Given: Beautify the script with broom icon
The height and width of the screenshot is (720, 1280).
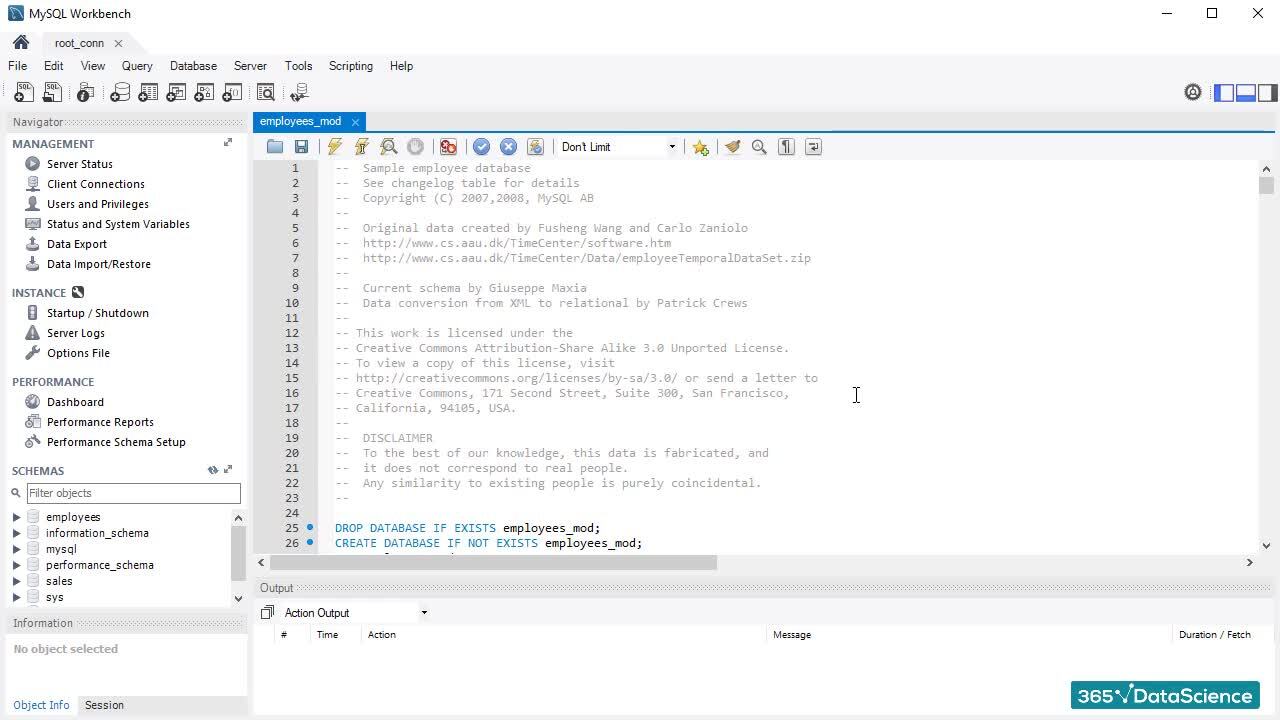Looking at the screenshot, I should [x=733, y=147].
